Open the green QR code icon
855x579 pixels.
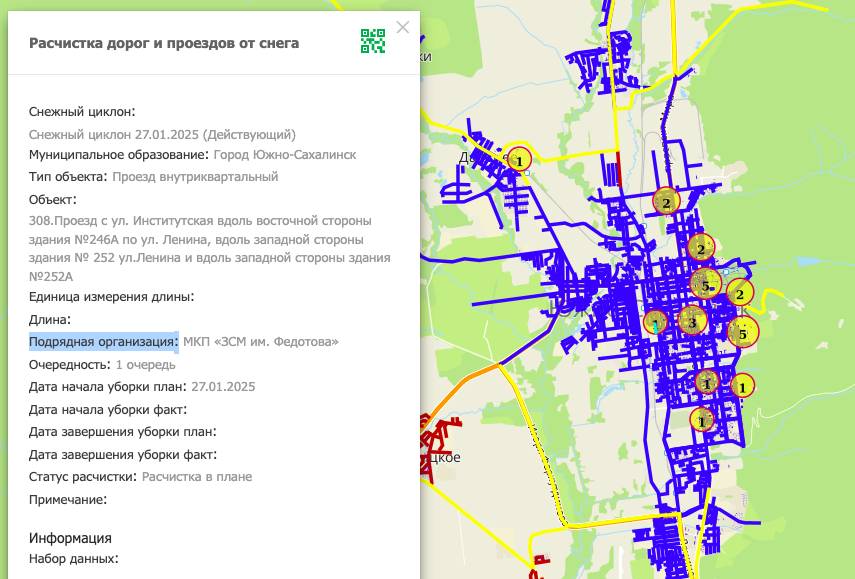373,41
